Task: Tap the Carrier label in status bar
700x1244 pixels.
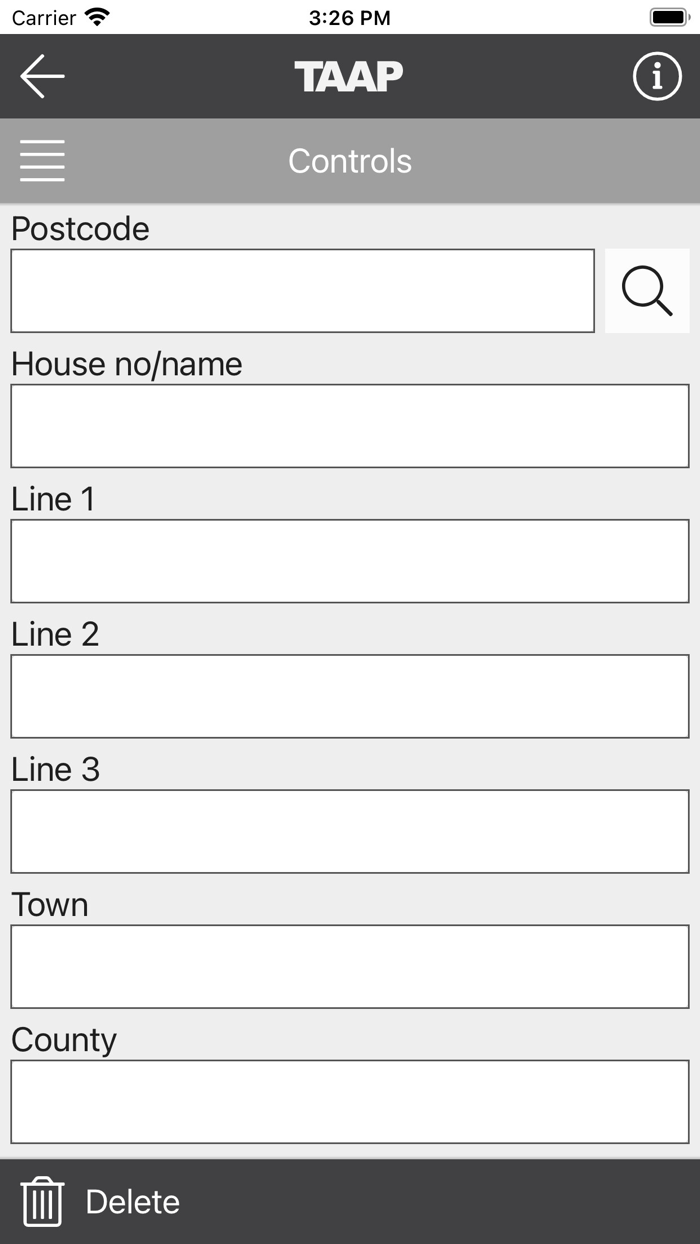Action: coord(44,17)
